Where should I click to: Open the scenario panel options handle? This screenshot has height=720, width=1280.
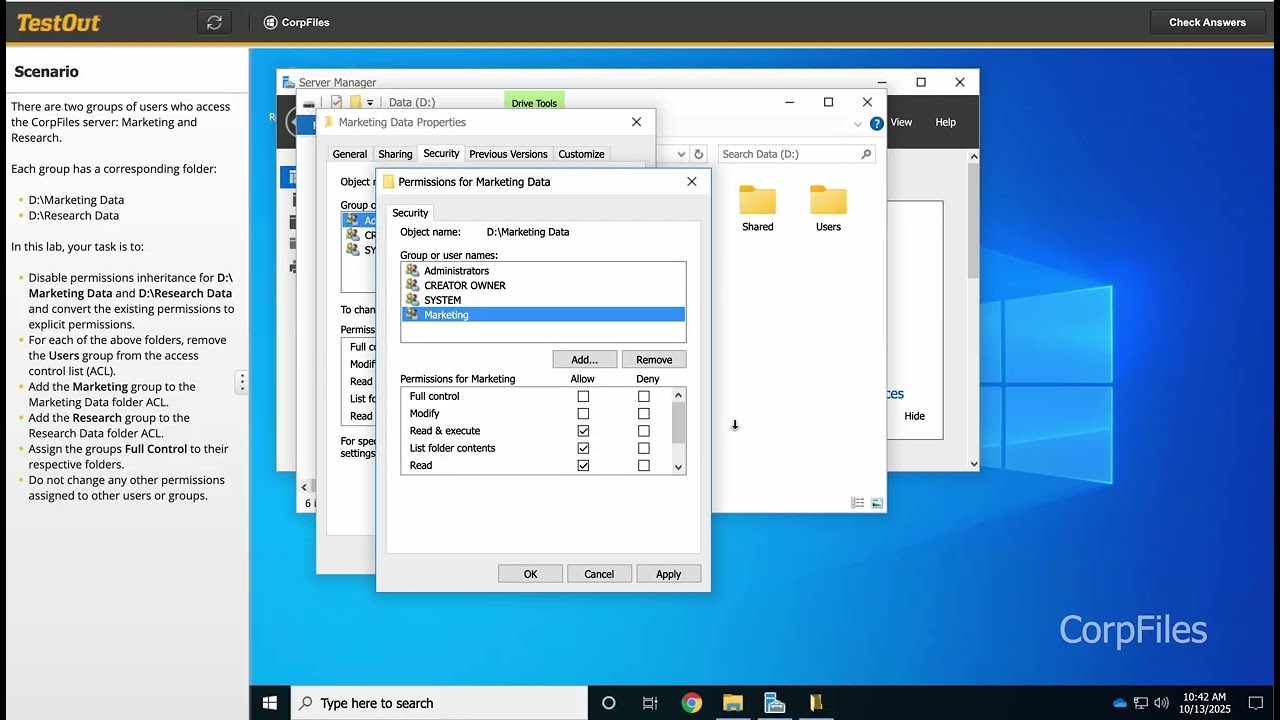pos(241,382)
